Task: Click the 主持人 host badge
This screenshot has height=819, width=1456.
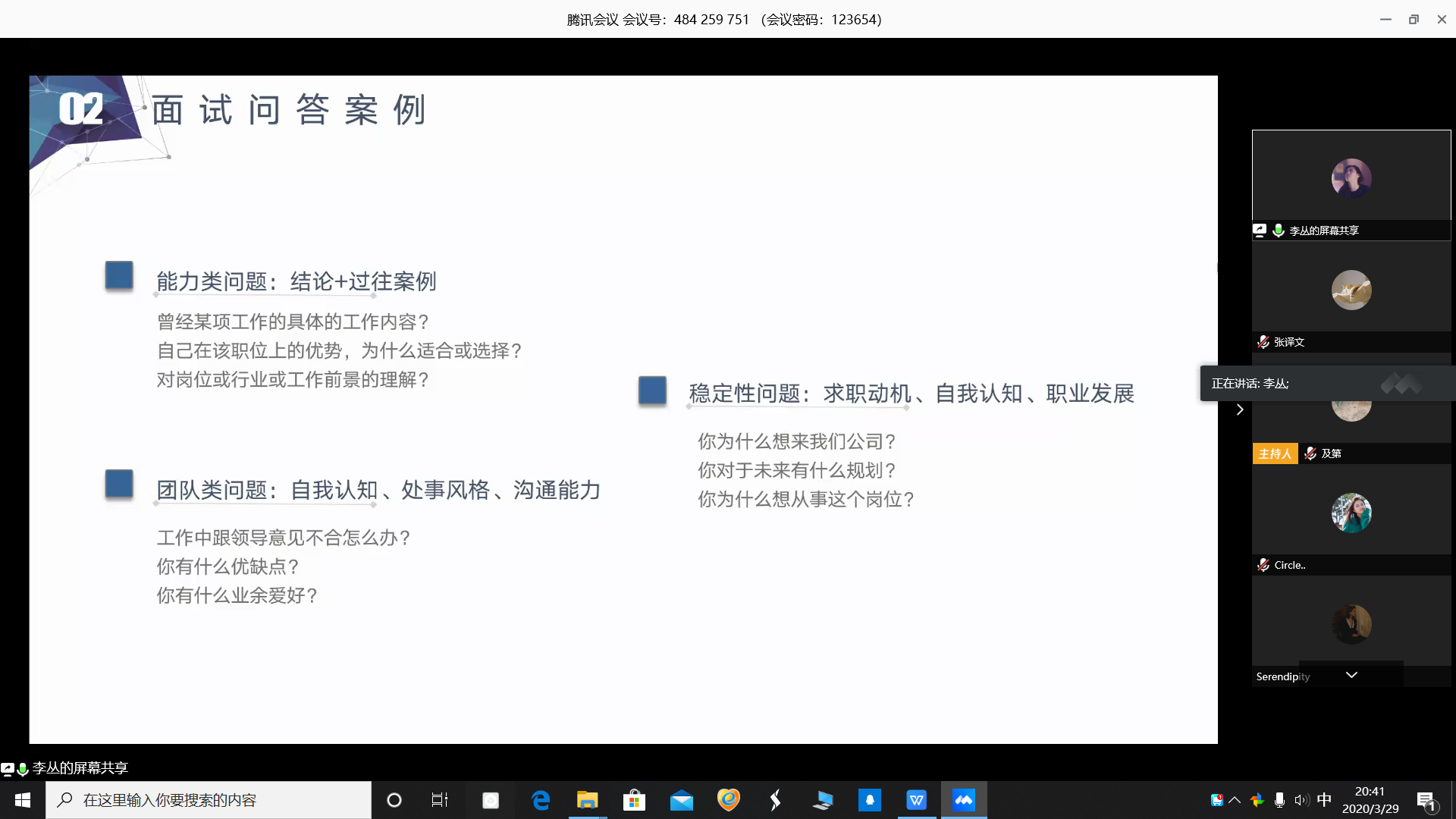Action: 1275,453
